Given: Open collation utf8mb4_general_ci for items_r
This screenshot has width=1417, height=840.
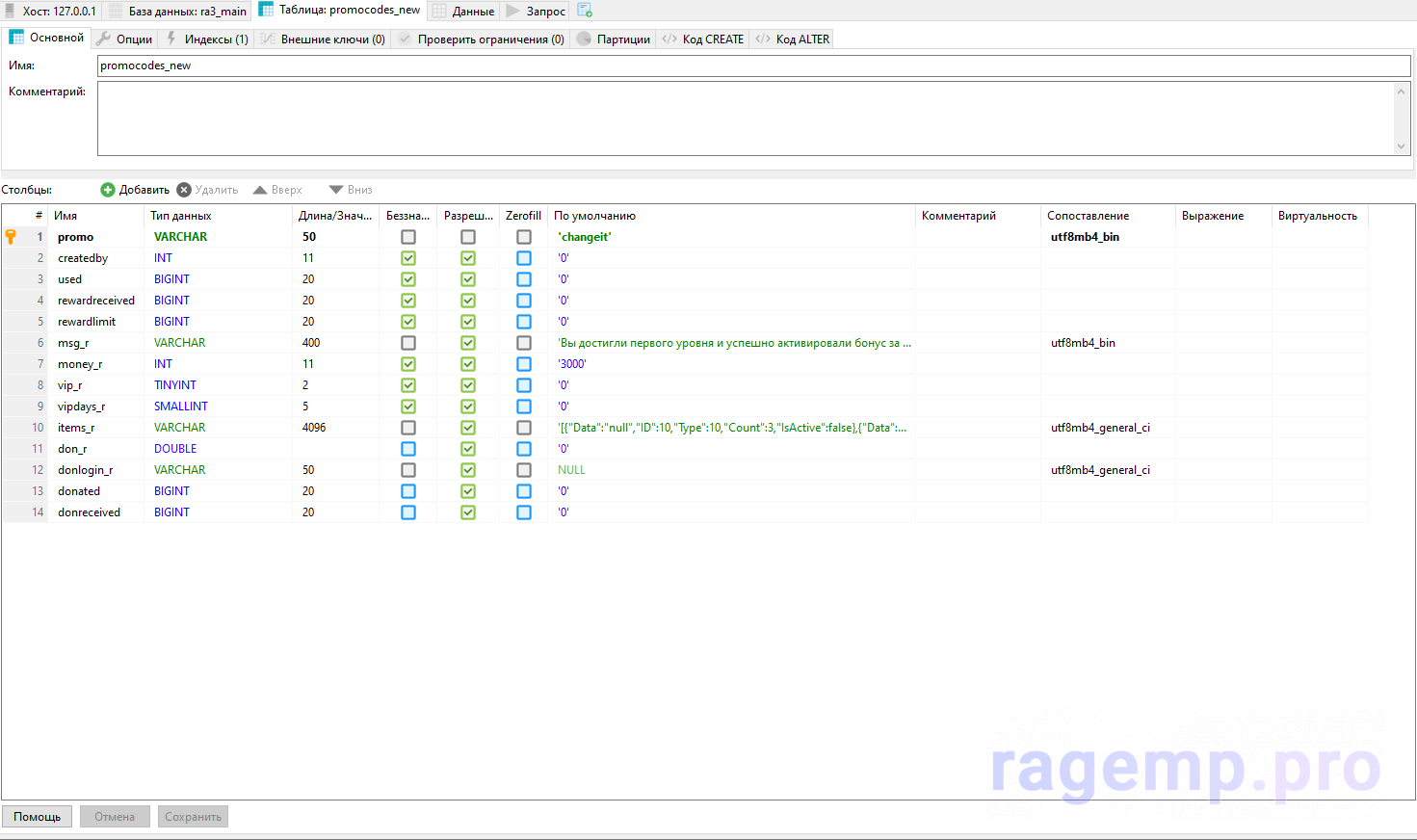Looking at the screenshot, I should pos(1100,428).
